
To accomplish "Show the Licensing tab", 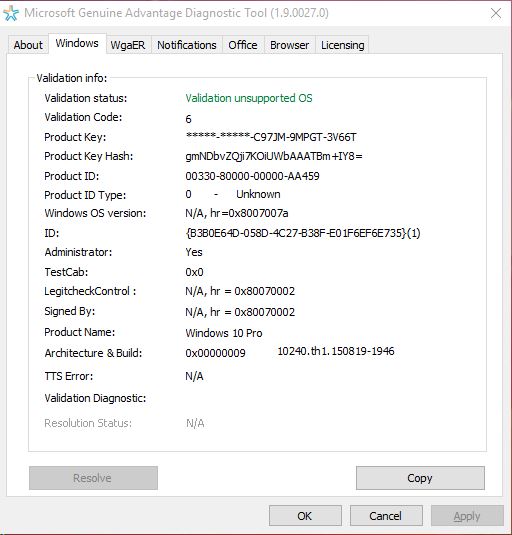I will 342,45.
